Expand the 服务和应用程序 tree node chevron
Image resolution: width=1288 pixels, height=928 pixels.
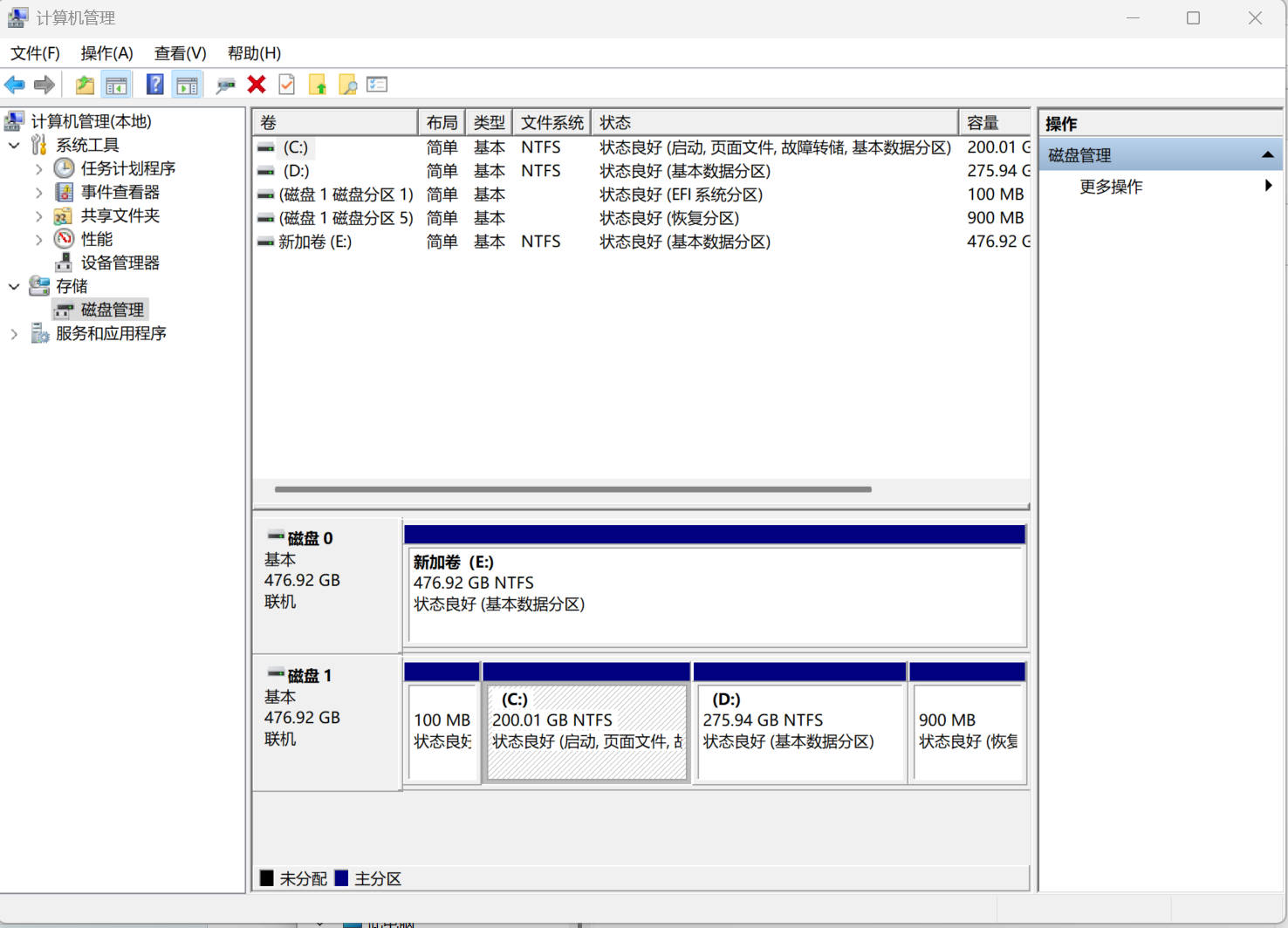pos(14,333)
